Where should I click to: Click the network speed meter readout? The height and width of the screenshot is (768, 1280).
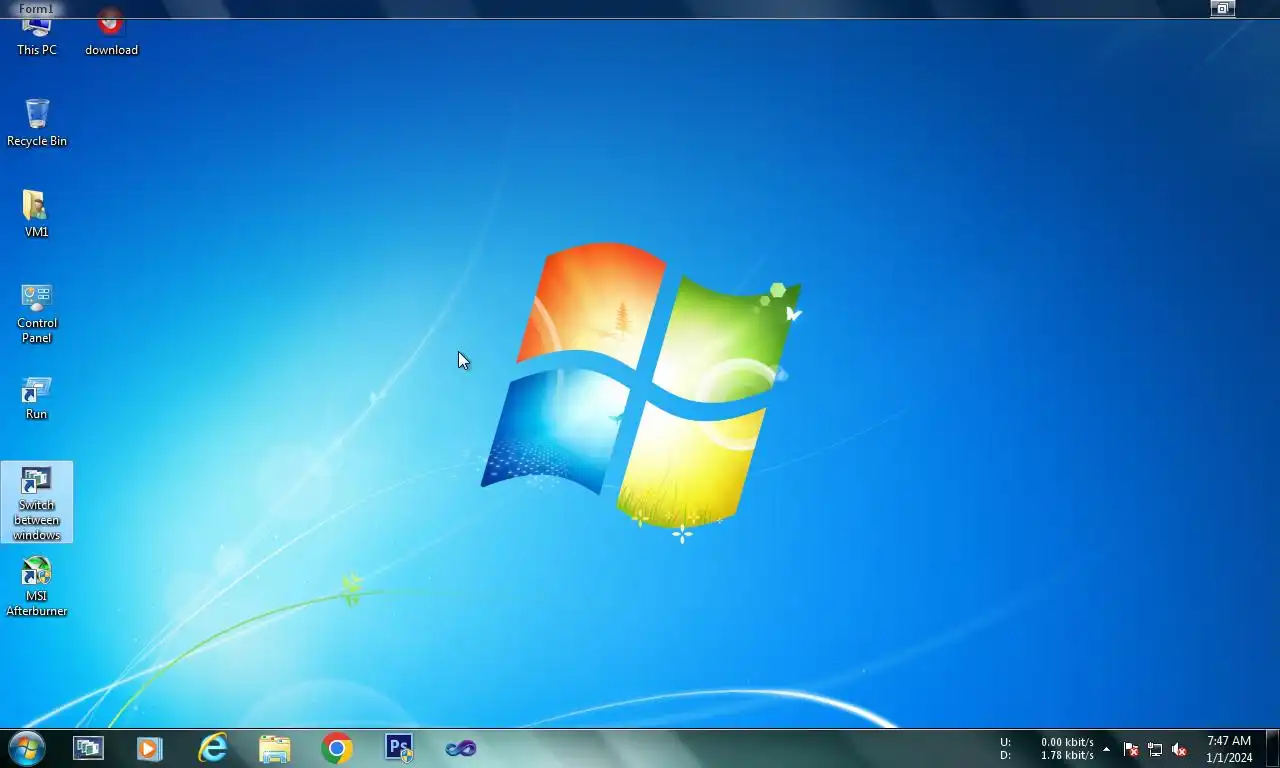(x=1047, y=749)
